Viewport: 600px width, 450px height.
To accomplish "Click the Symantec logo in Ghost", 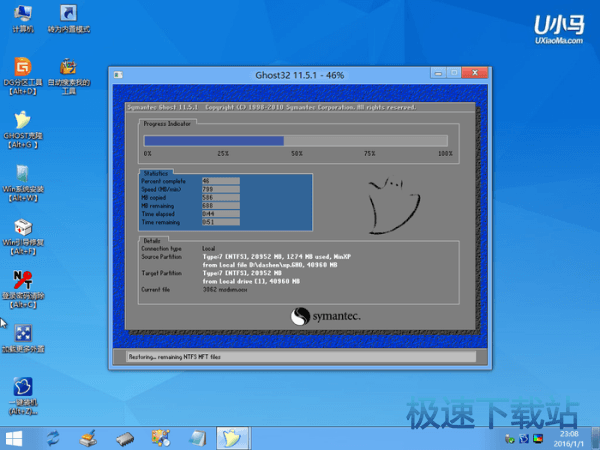I will point(325,316).
